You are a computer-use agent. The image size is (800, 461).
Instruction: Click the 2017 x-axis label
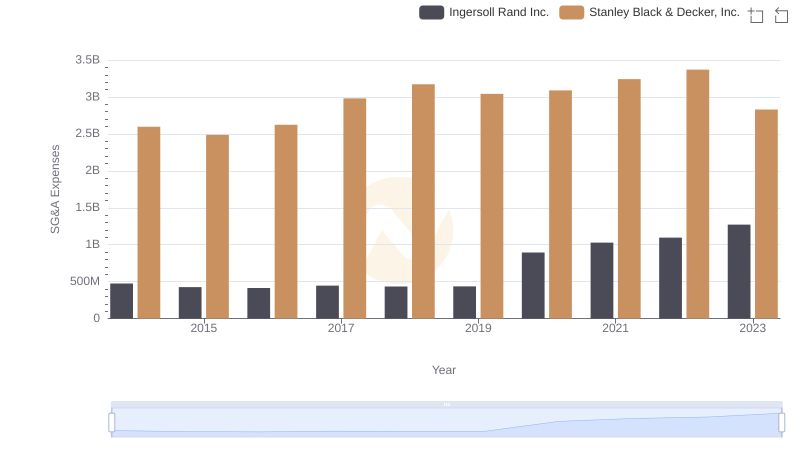[341, 328]
